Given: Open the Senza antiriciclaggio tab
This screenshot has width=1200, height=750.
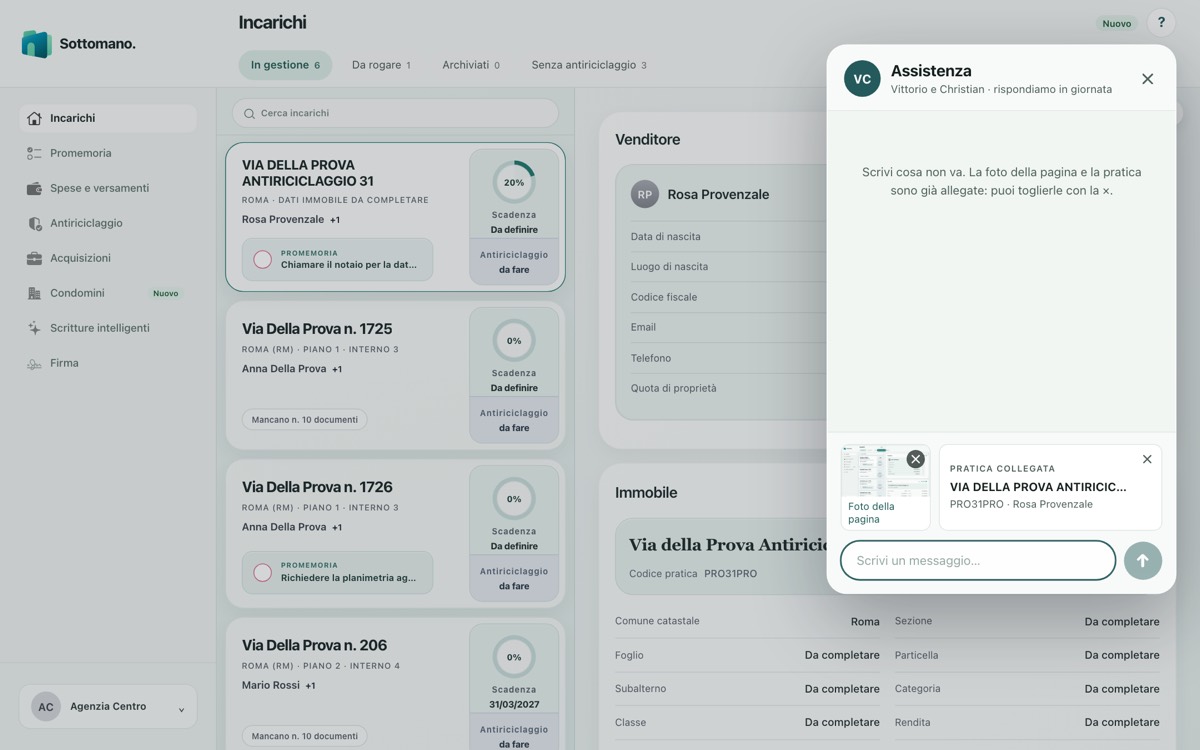Looking at the screenshot, I should pos(589,65).
